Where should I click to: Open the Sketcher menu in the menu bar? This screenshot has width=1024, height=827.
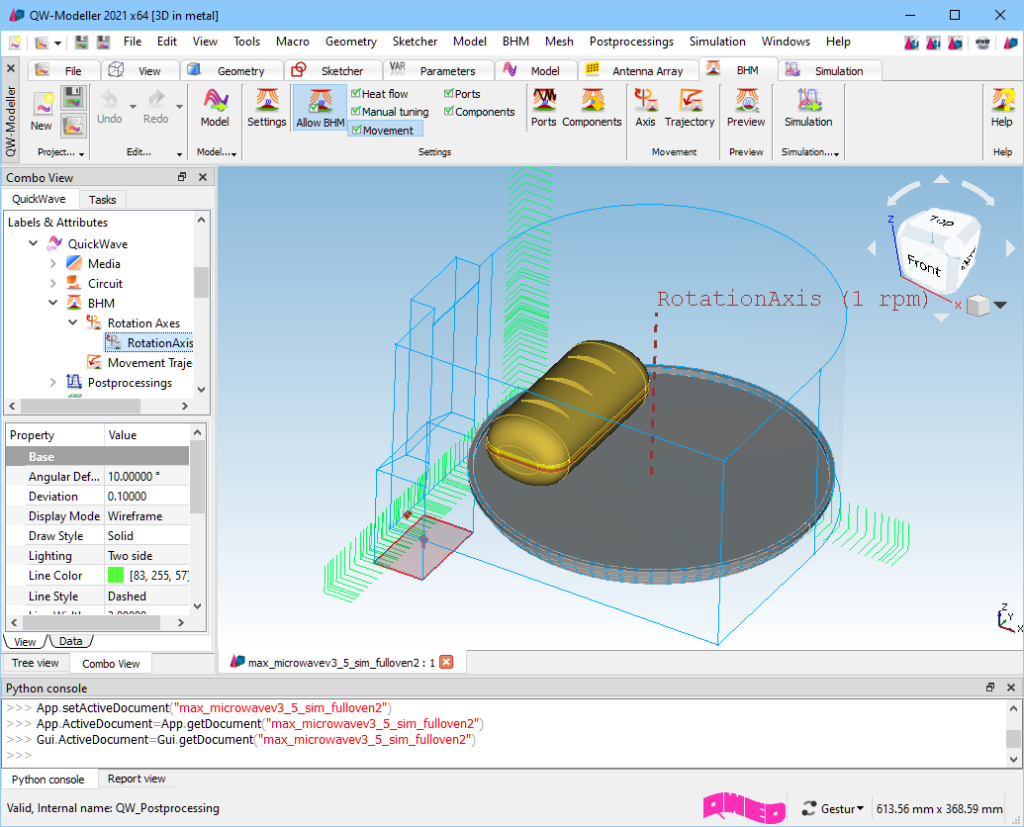pyautogui.click(x=415, y=42)
